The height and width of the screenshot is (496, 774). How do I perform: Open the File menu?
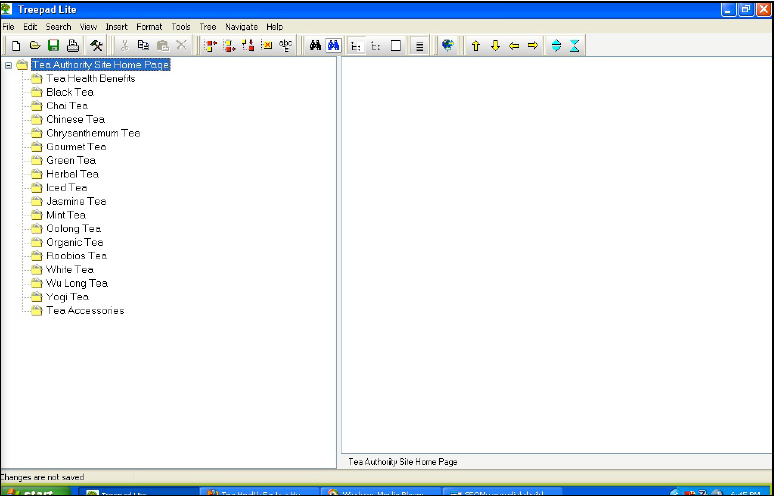pyautogui.click(x=8, y=27)
